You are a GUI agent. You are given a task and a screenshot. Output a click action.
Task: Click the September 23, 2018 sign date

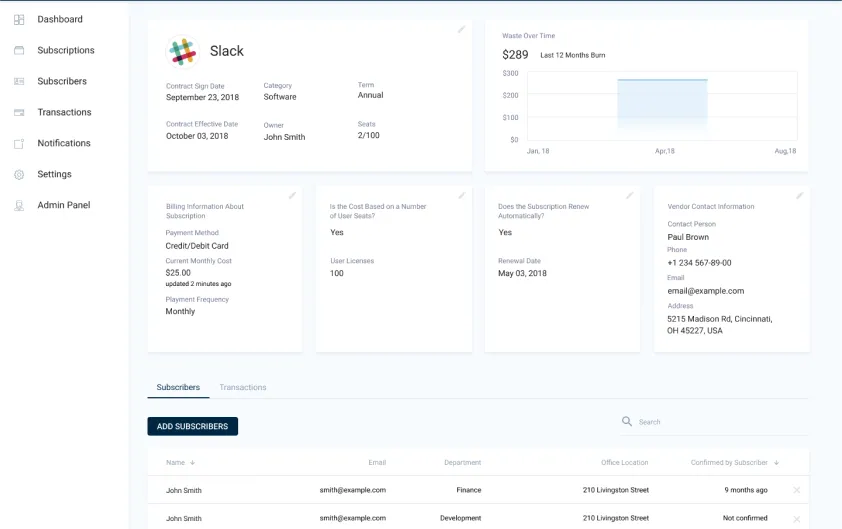pyautogui.click(x=202, y=97)
